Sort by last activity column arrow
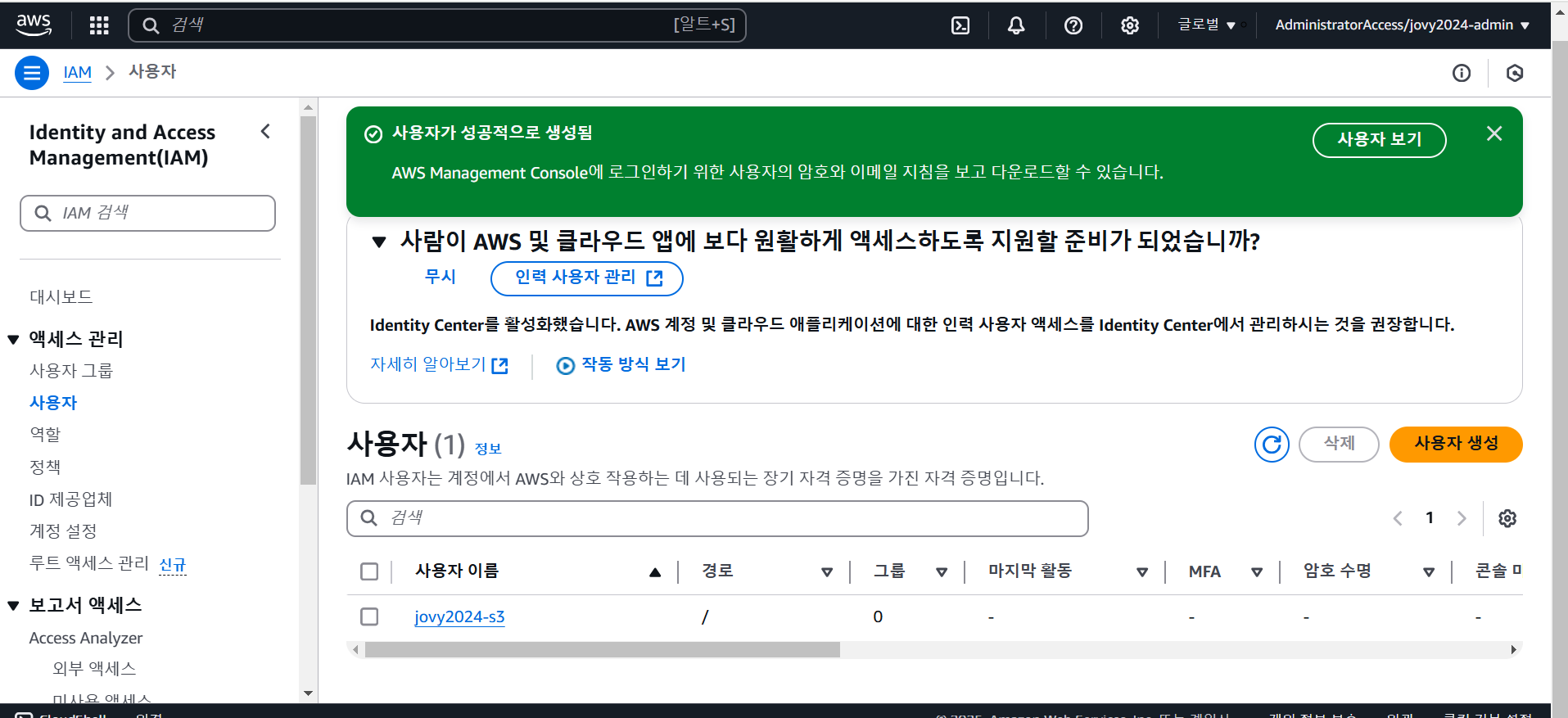The height and width of the screenshot is (718, 1568). pyautogui.click(x=1142, y=572)
